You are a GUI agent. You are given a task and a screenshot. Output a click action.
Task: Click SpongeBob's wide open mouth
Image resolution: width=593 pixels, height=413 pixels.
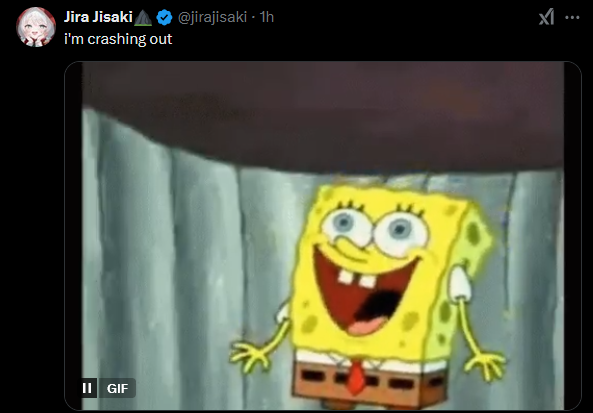click(365, 293)
